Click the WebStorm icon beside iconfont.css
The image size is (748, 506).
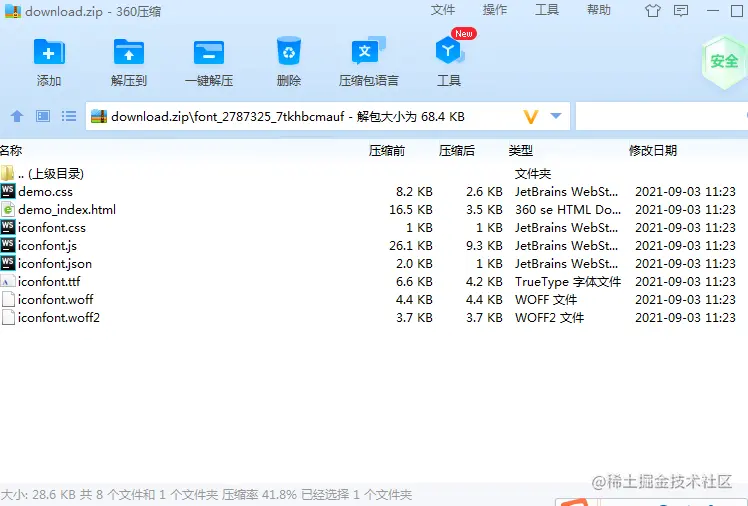[8, 227]
